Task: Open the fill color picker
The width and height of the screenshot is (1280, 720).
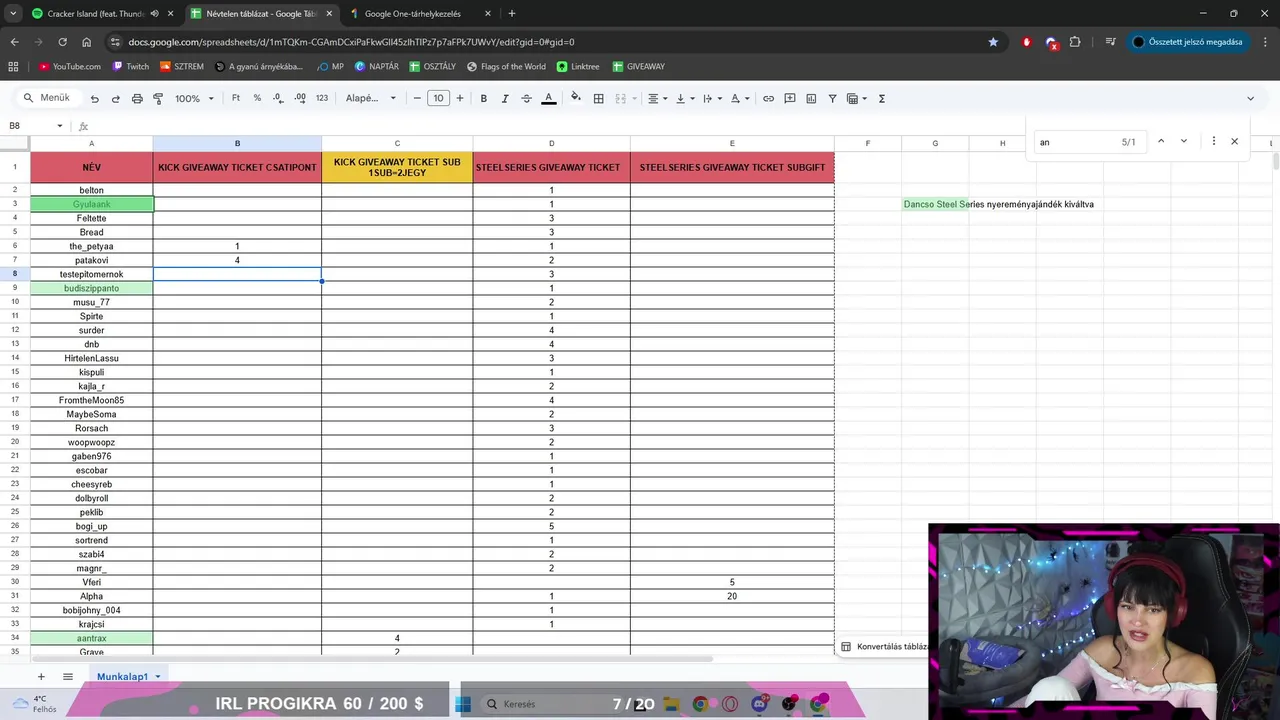Action: 575,98
